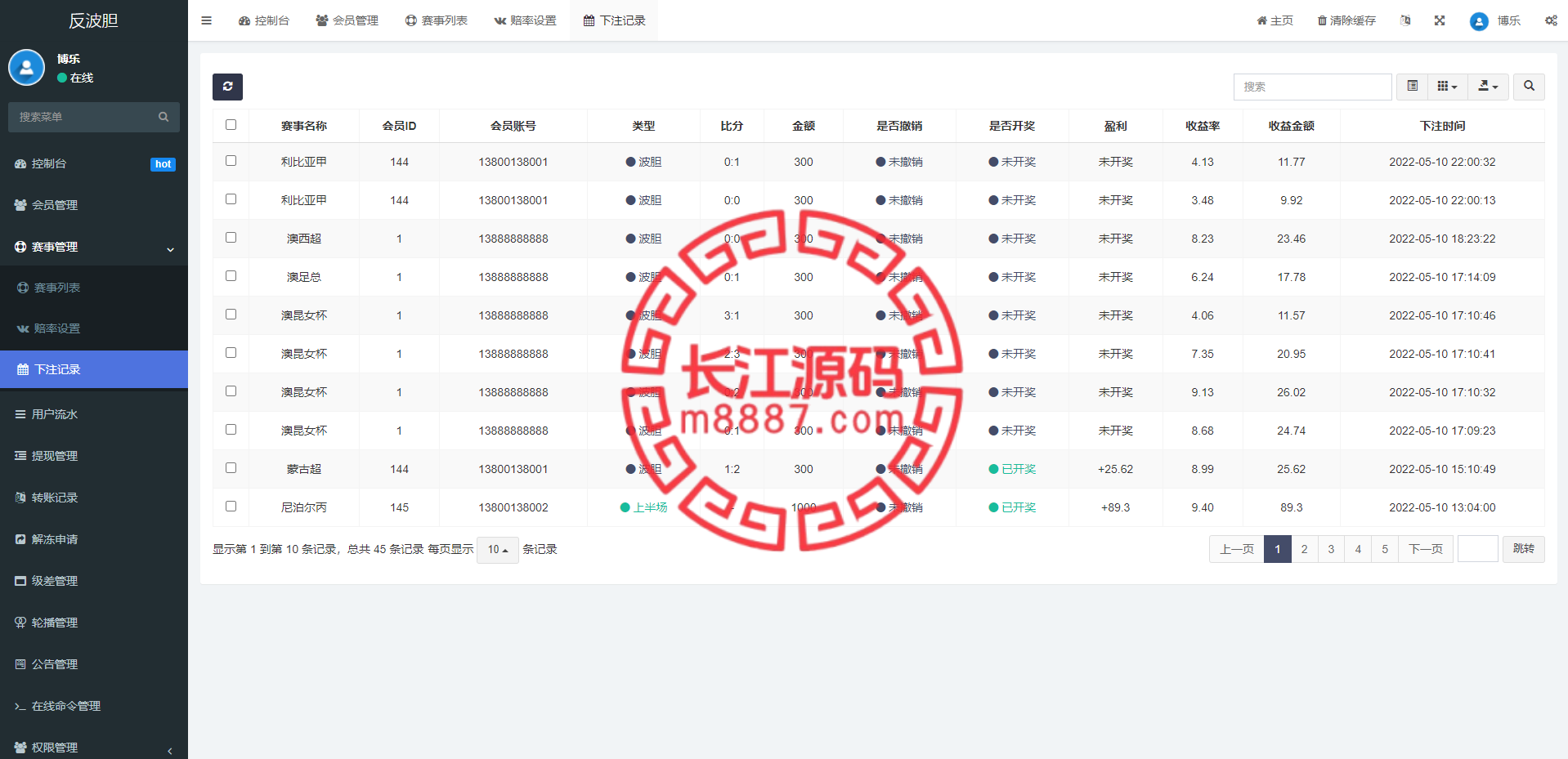1568x759 pixels.
Task: Click the 跳转 jump button
Action: tap(1523, 549)
